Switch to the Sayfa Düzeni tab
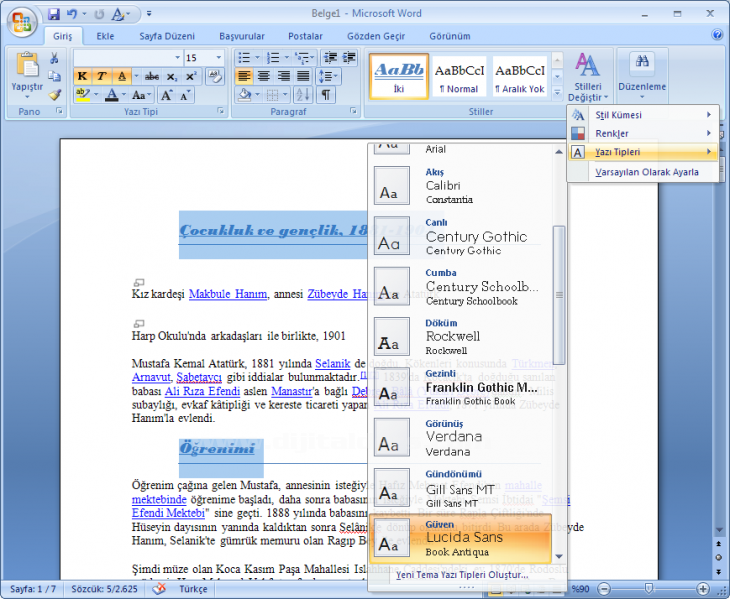 [165, 36]
